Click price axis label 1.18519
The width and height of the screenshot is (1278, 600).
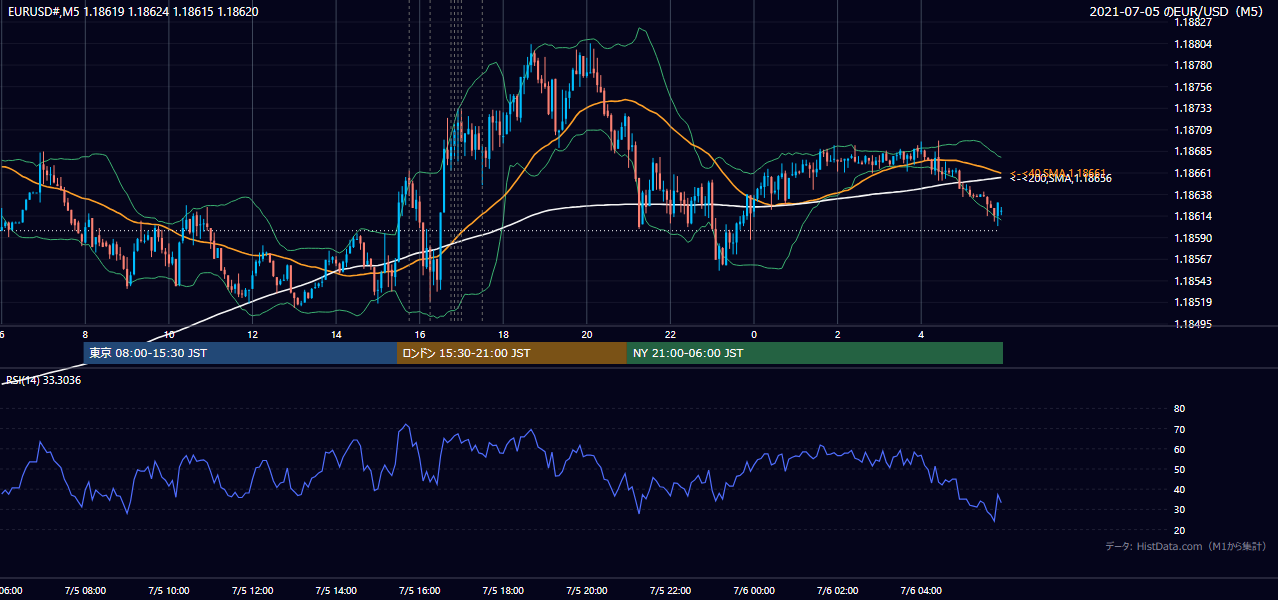pyautogui.click(x=1193, y=302)
